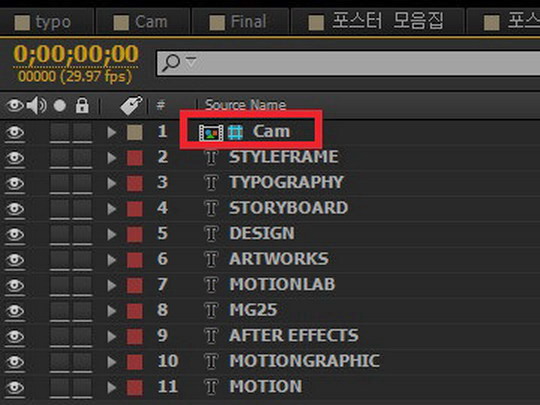540x405 pixels.
Task: Click the search magnifier icon in timeline
Action: click(171, 63)
